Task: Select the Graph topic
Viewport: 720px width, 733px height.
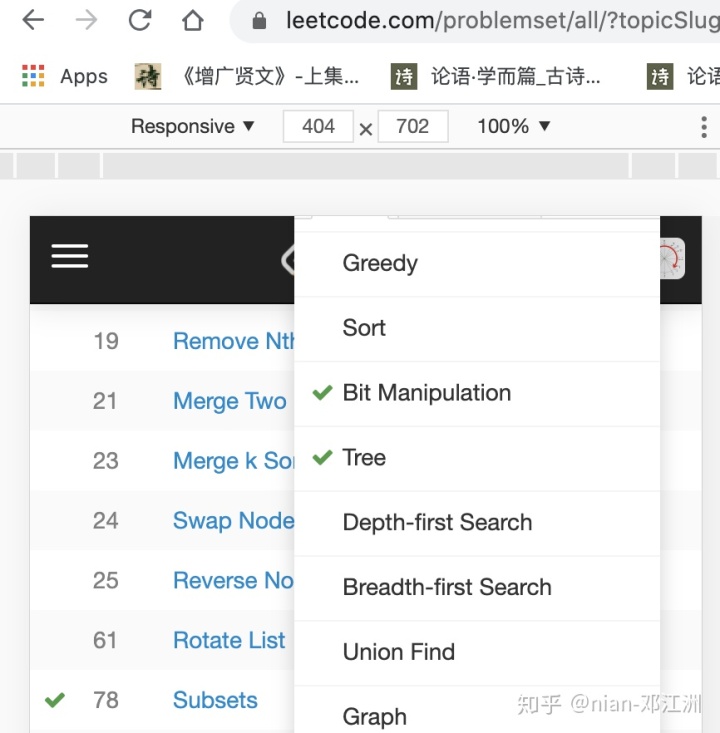Action: click(x=477, y=710)
